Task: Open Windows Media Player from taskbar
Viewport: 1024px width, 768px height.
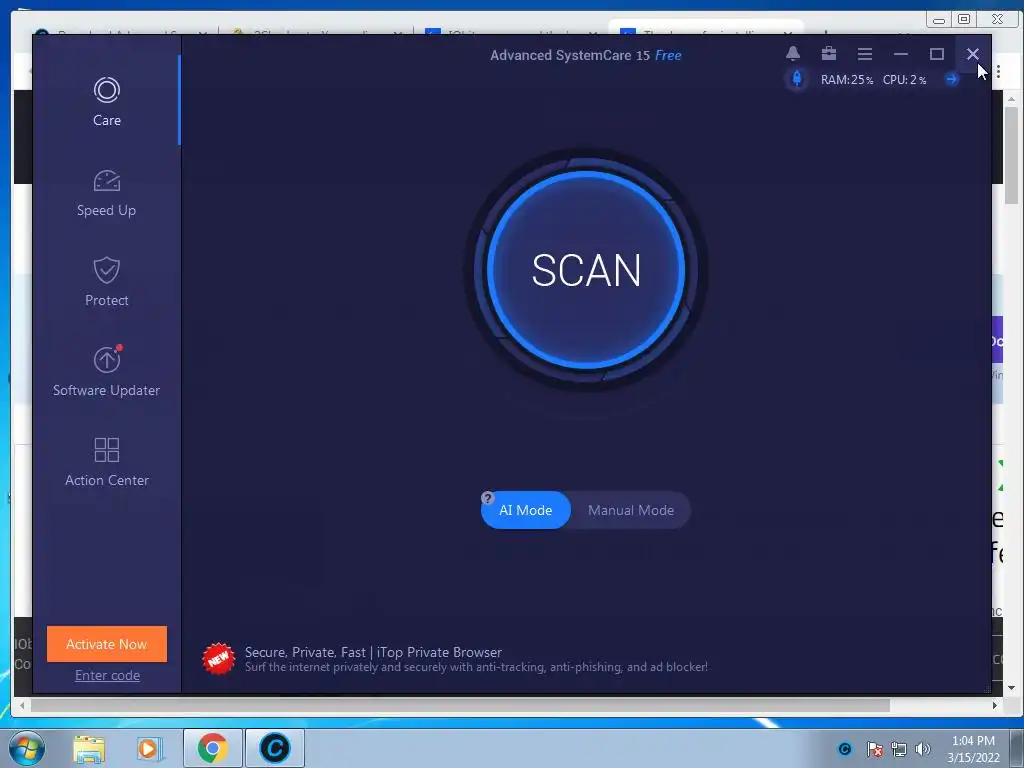Action: [x=149, y=748]
